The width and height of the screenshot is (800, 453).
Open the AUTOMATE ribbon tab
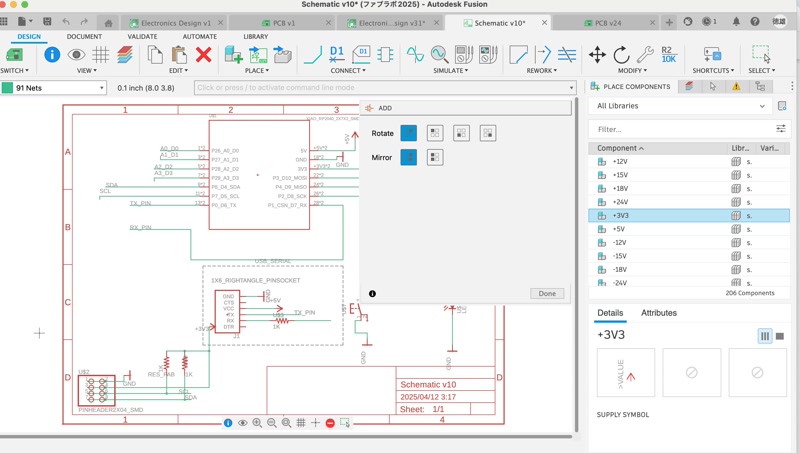(199, 37)
